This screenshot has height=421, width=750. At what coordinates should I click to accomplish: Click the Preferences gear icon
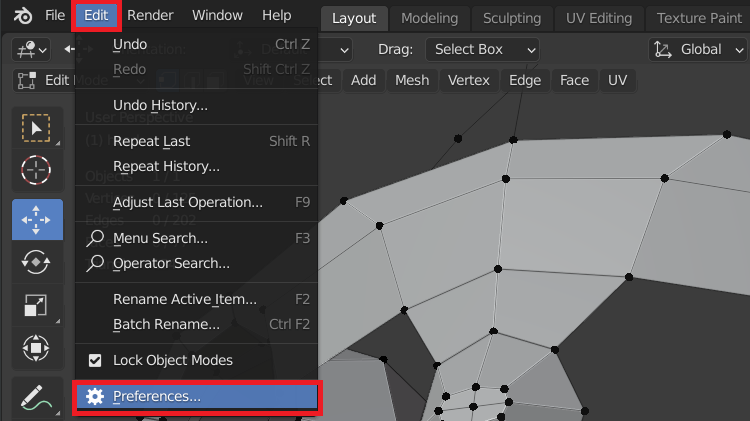click(95, 396)
